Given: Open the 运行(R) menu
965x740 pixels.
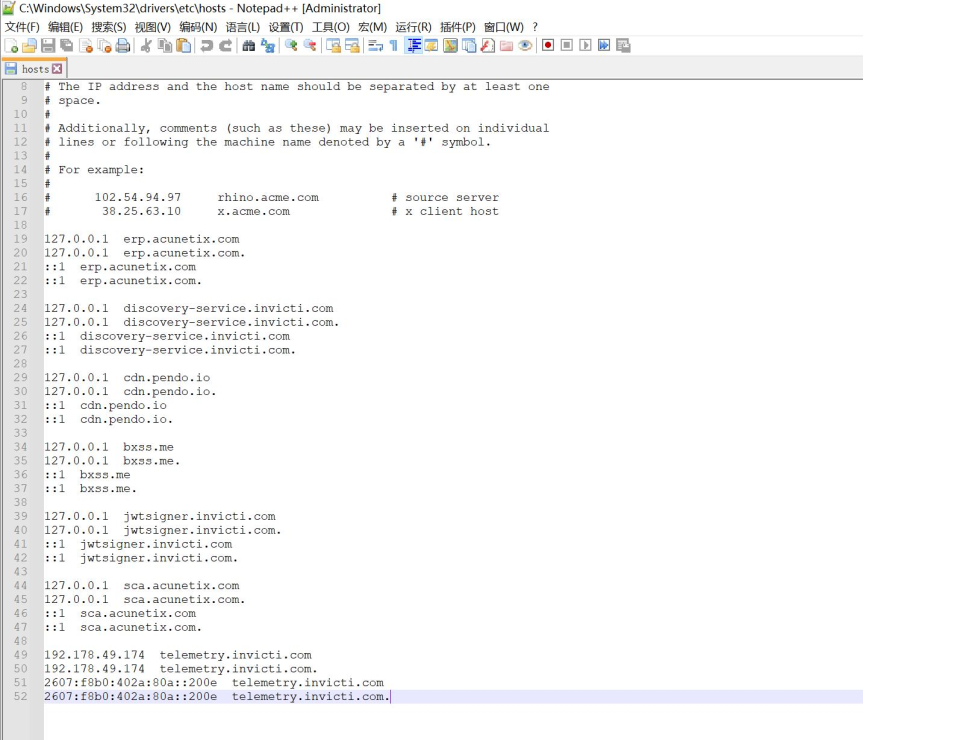Looking at the screenshot, I should click(414, 27).
